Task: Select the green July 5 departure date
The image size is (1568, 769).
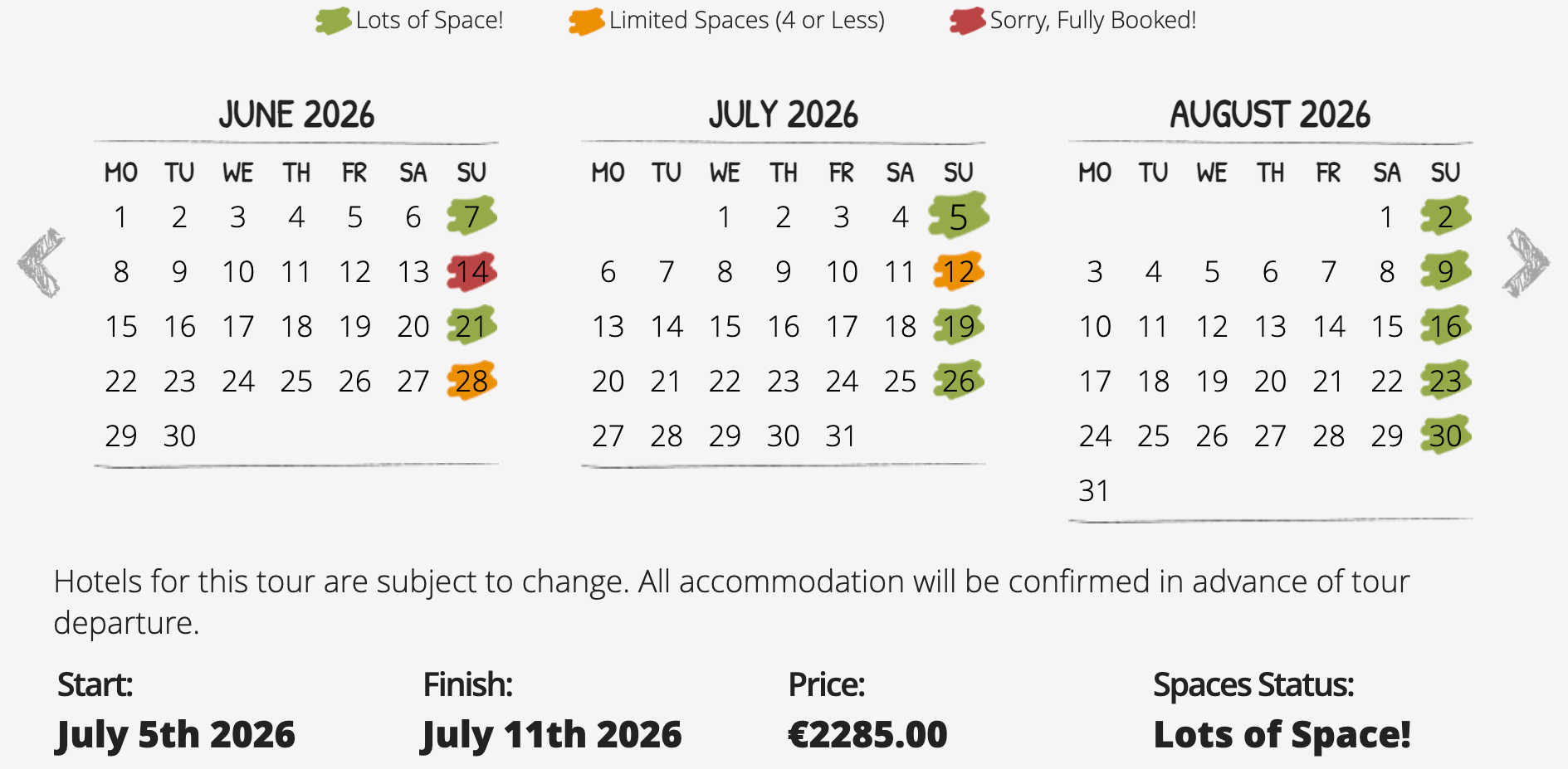Action: point(958,216)
